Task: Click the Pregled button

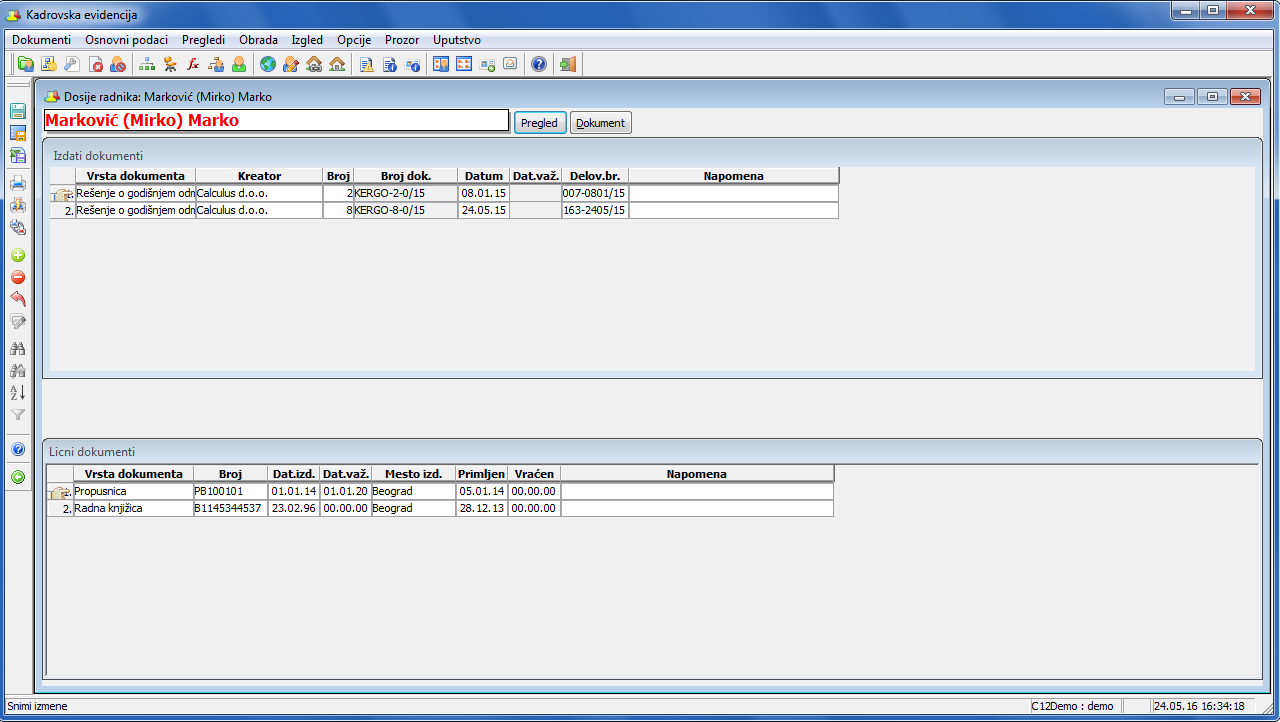Action: [x=540, y=123]
